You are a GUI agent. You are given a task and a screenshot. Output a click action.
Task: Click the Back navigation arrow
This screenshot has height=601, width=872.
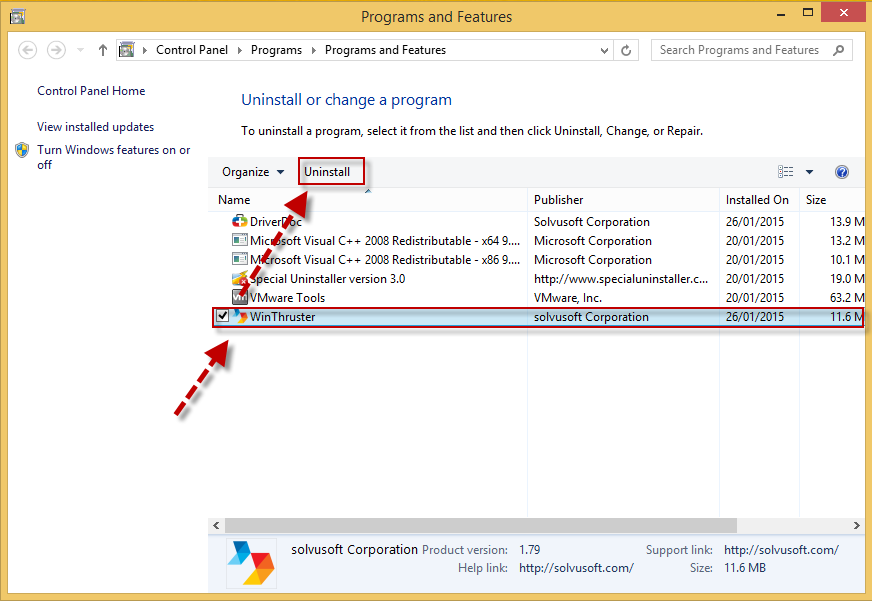pos(27,50)
